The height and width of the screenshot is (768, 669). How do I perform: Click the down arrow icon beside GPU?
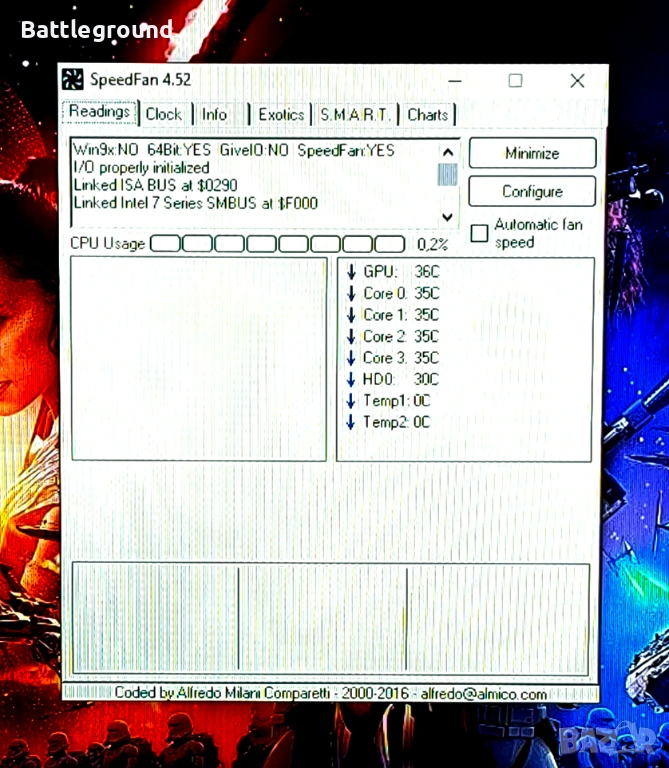click(351, 271)
